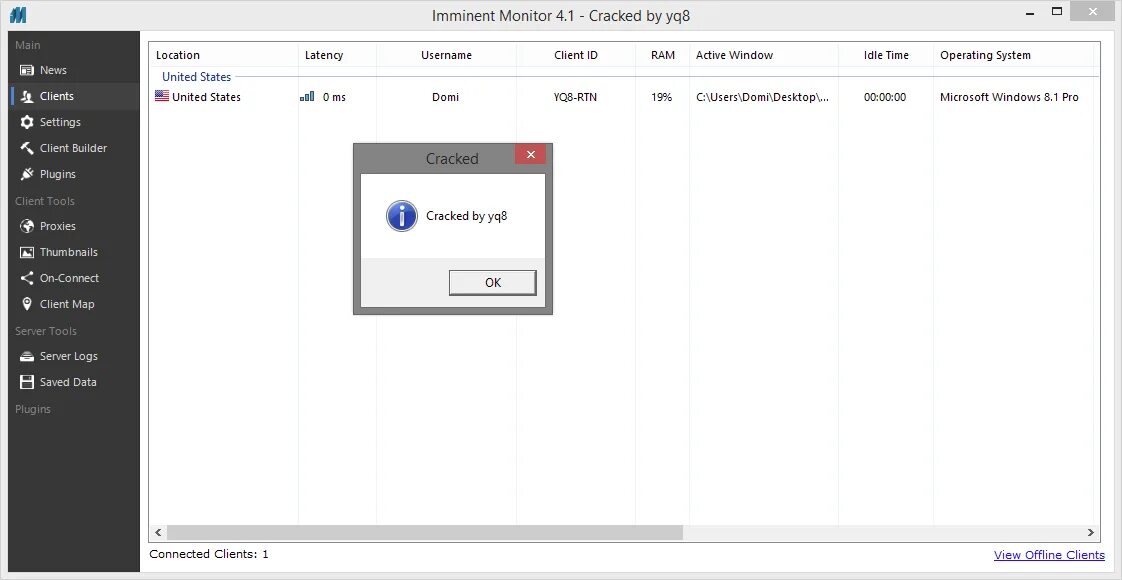The width and height of the screenshot is (1122, 580).
Task: Click the On-Connect share icon
Action: 27,278
